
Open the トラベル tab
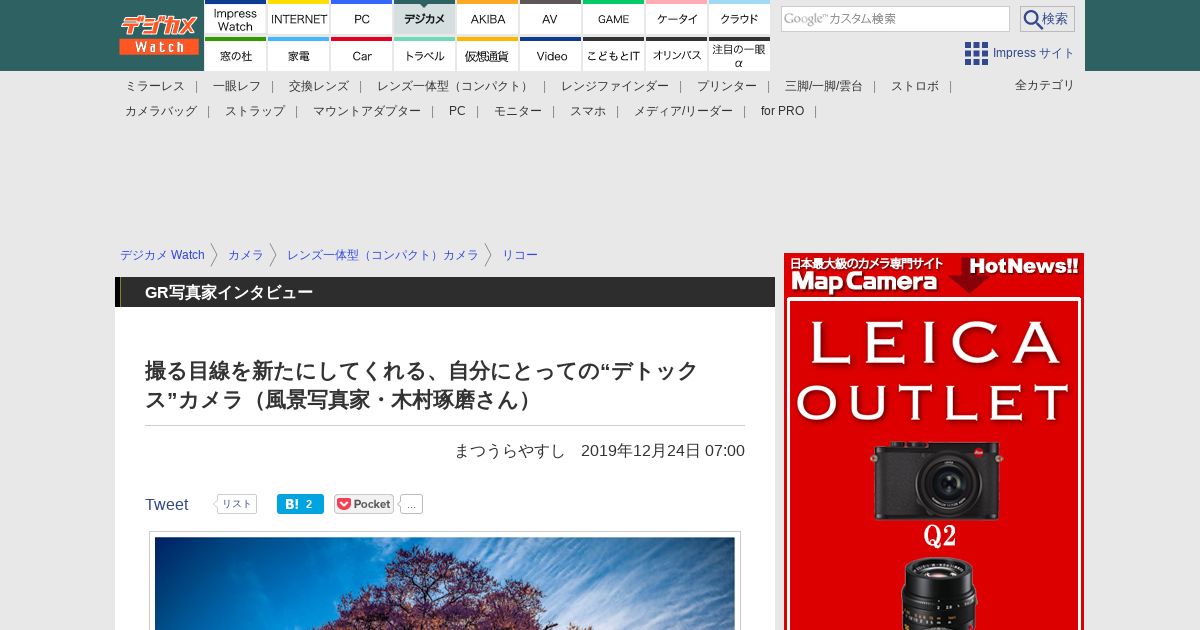tap(425, 55)
